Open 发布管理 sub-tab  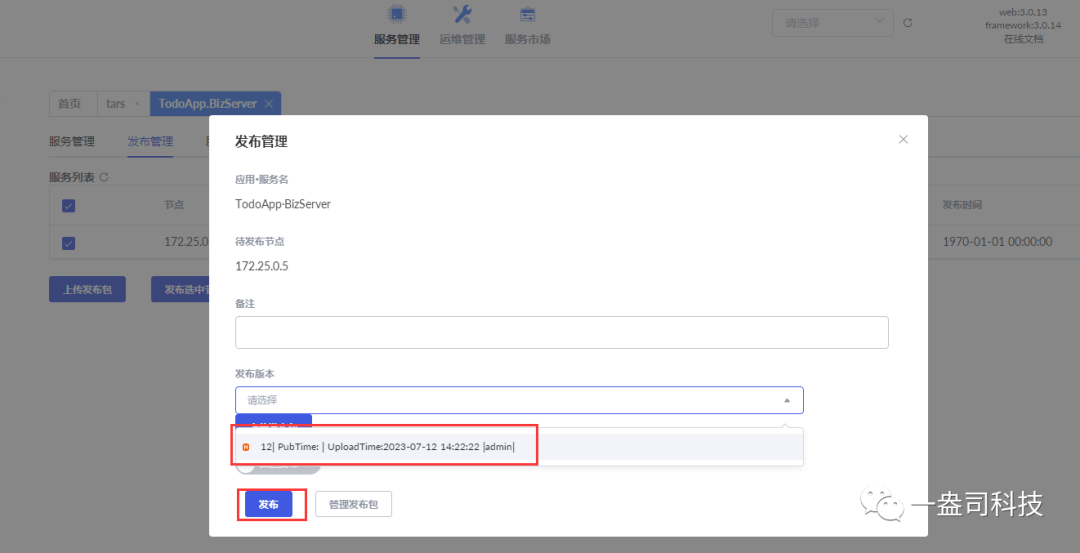(150, 142)
